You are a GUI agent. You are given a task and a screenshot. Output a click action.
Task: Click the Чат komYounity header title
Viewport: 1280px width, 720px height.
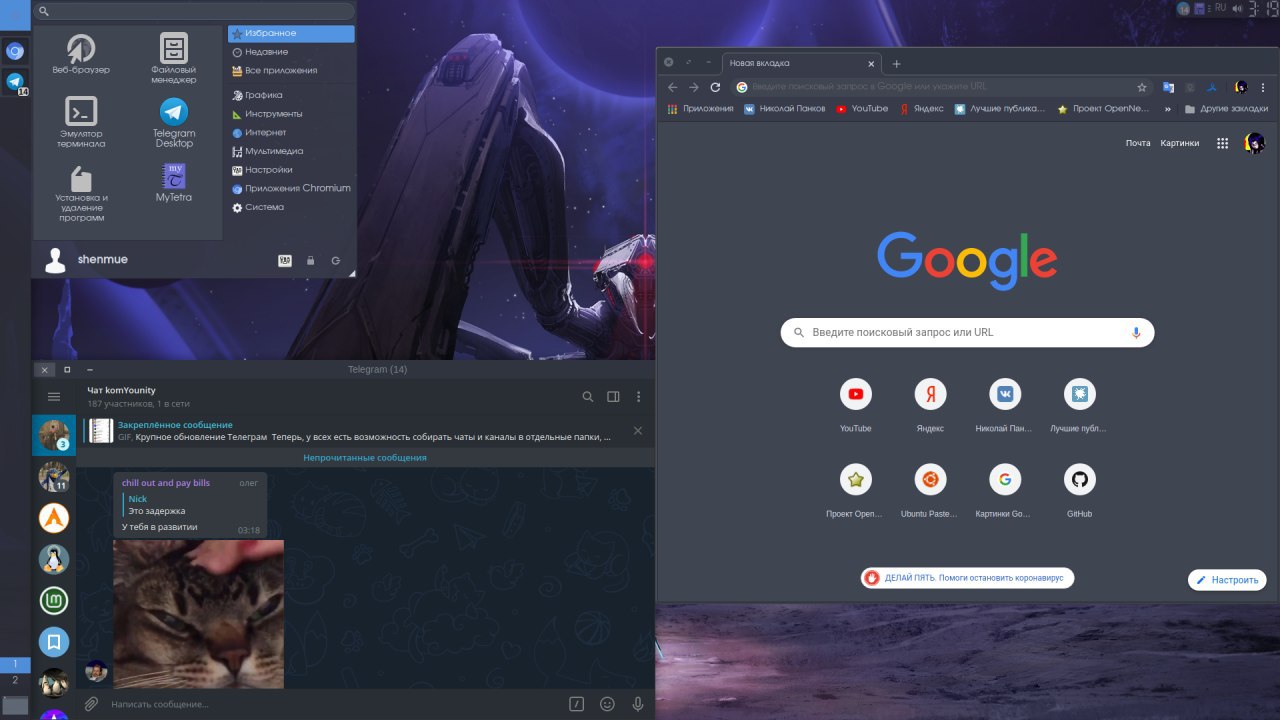point(121,390)
